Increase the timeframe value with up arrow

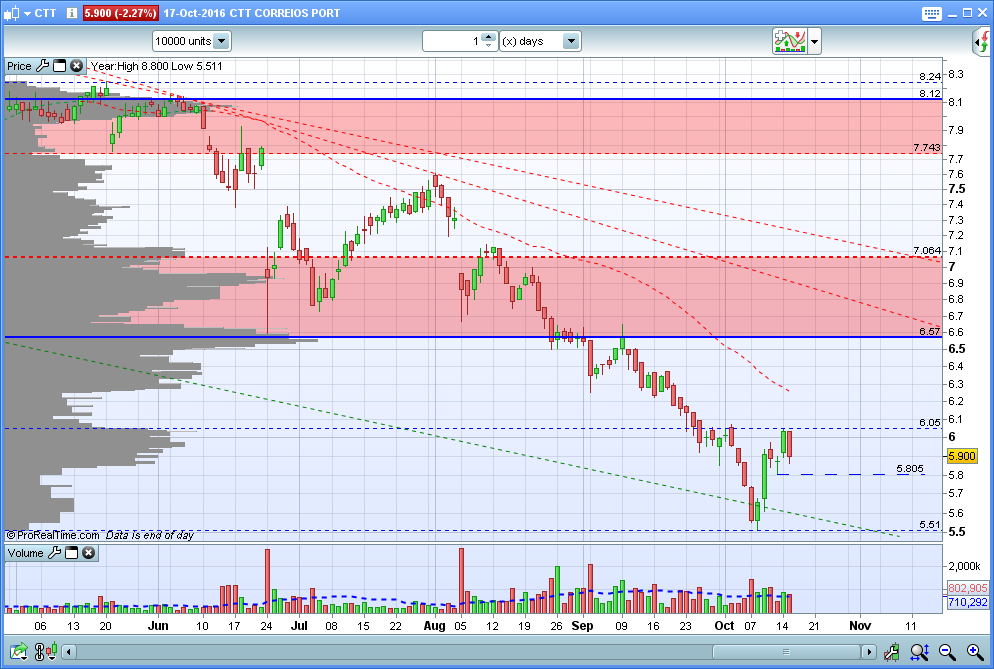(x=488, y=37)
